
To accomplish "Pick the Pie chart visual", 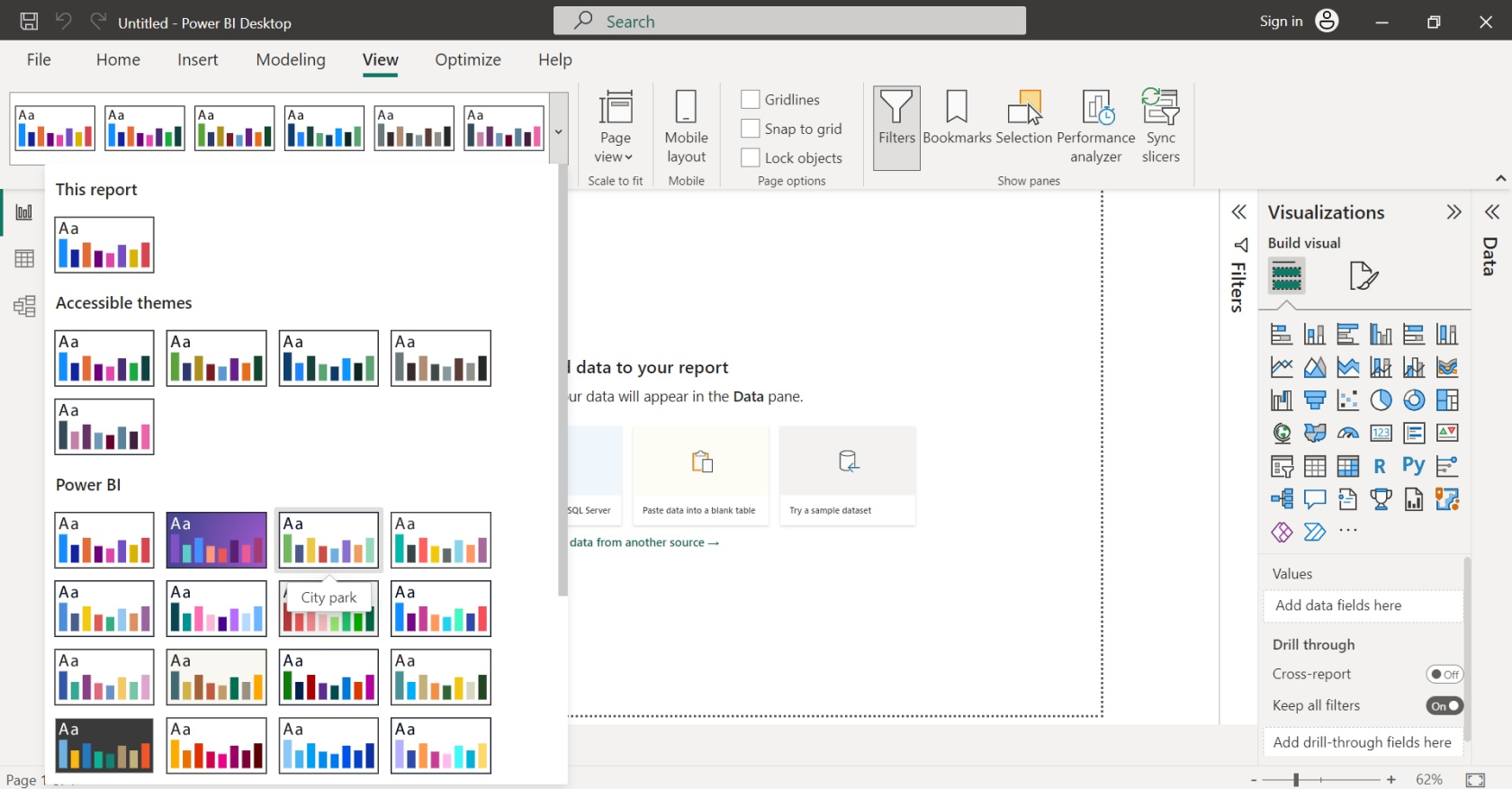I will click(1381, 400).
